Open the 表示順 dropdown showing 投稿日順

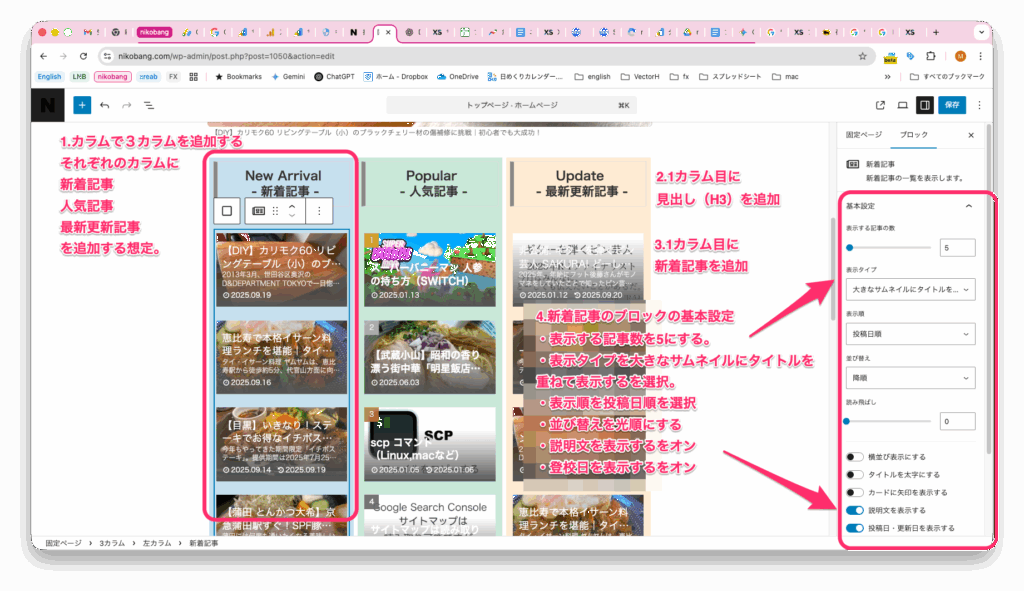[910, 334]
